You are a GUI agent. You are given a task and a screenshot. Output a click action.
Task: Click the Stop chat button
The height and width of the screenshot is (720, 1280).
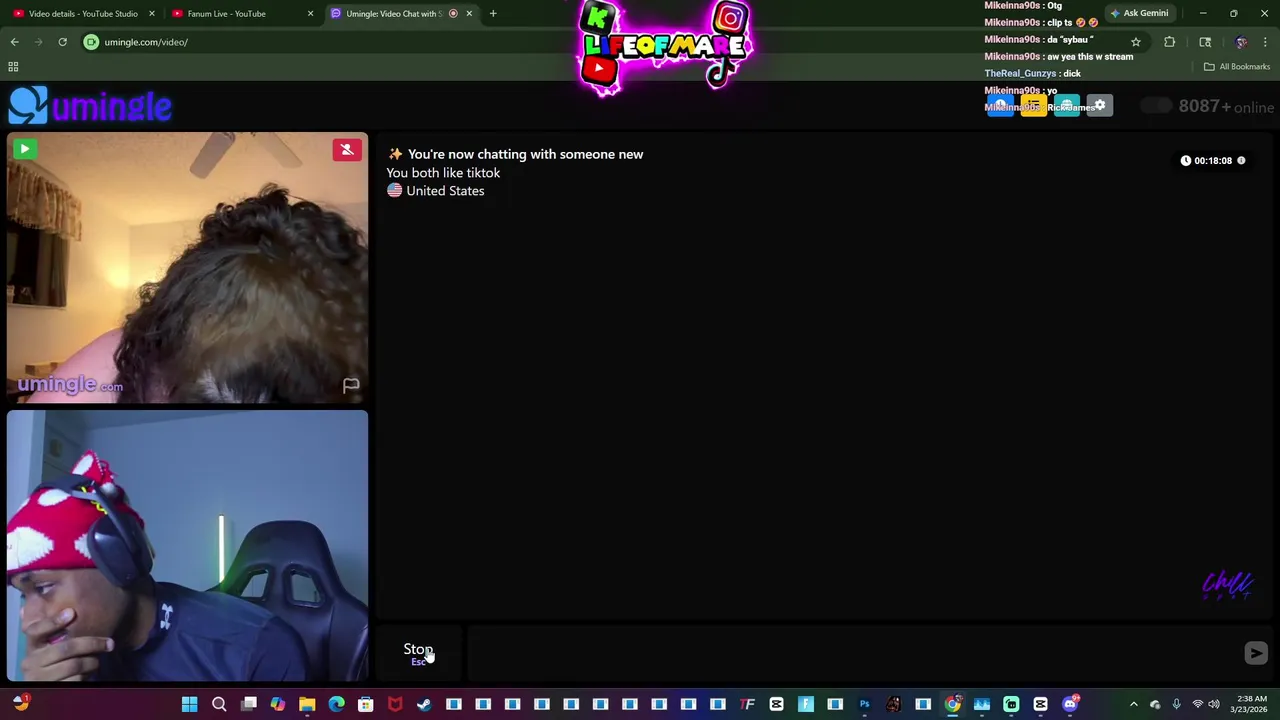(418, 653)
